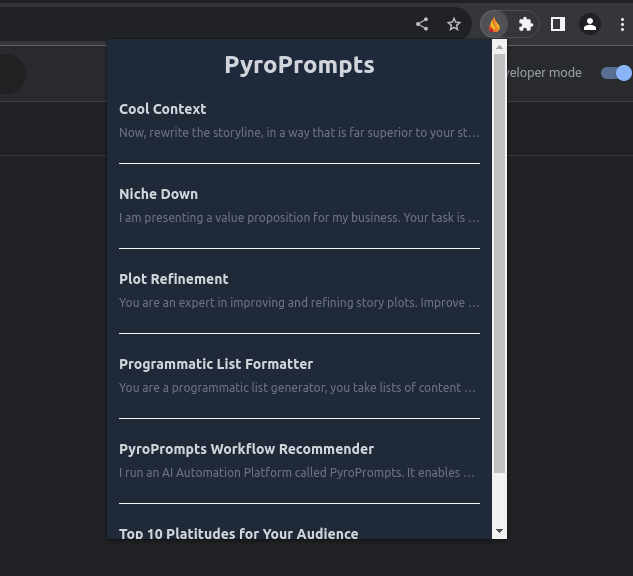Open PyroPrompts Workflow Recommender prompt
Screen dimensions: 633x576
(246, 449)
